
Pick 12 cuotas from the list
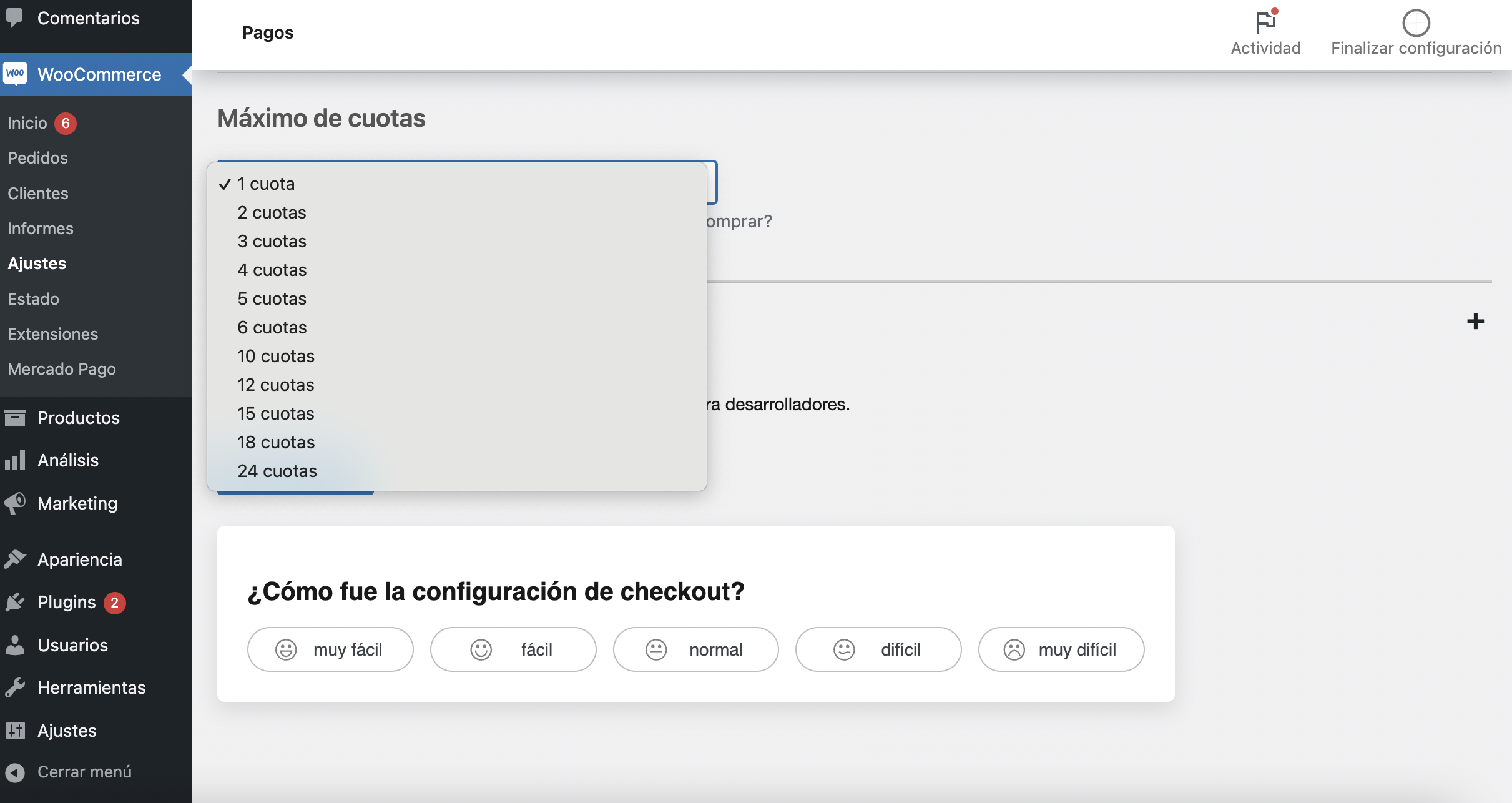[457, 385]
